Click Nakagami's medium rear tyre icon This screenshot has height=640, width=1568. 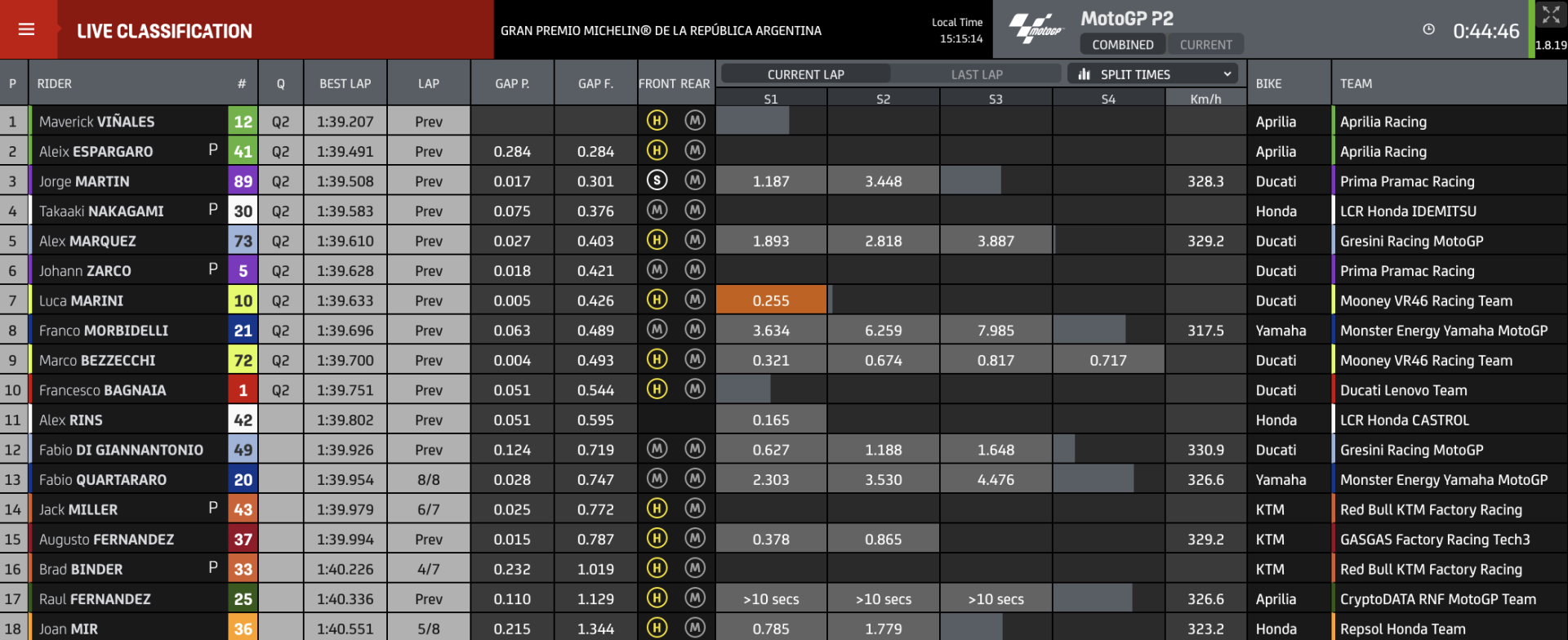695,211
